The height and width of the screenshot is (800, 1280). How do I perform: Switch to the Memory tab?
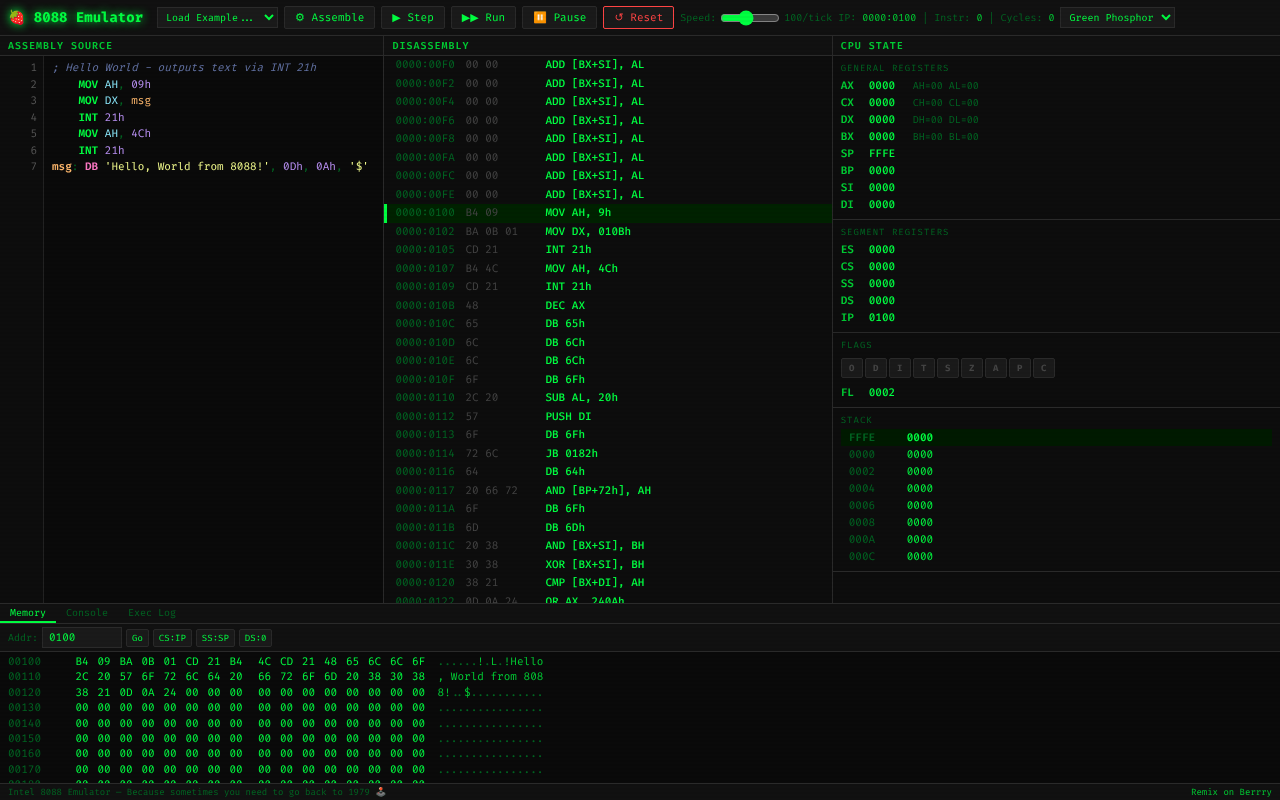pyautogui.click(x=28, y=613)
